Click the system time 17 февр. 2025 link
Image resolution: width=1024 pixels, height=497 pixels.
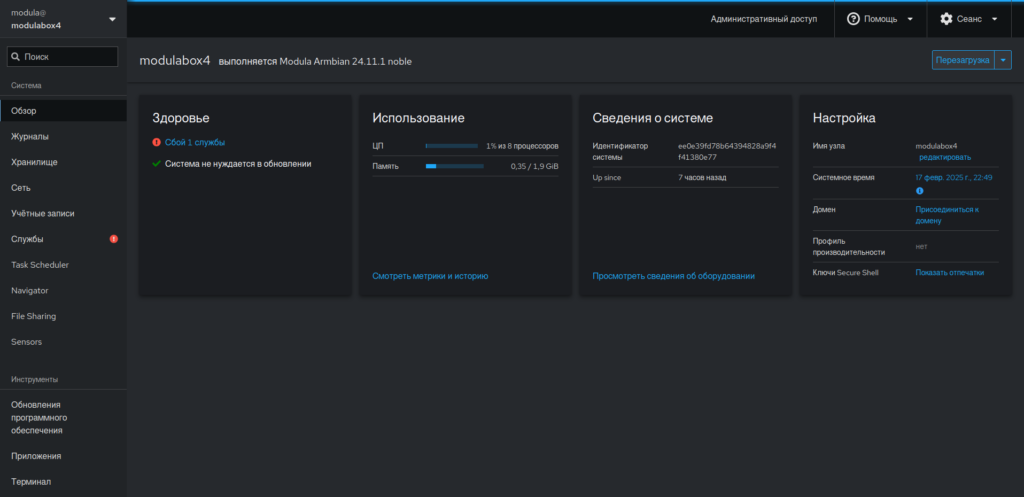pos(954,178)
